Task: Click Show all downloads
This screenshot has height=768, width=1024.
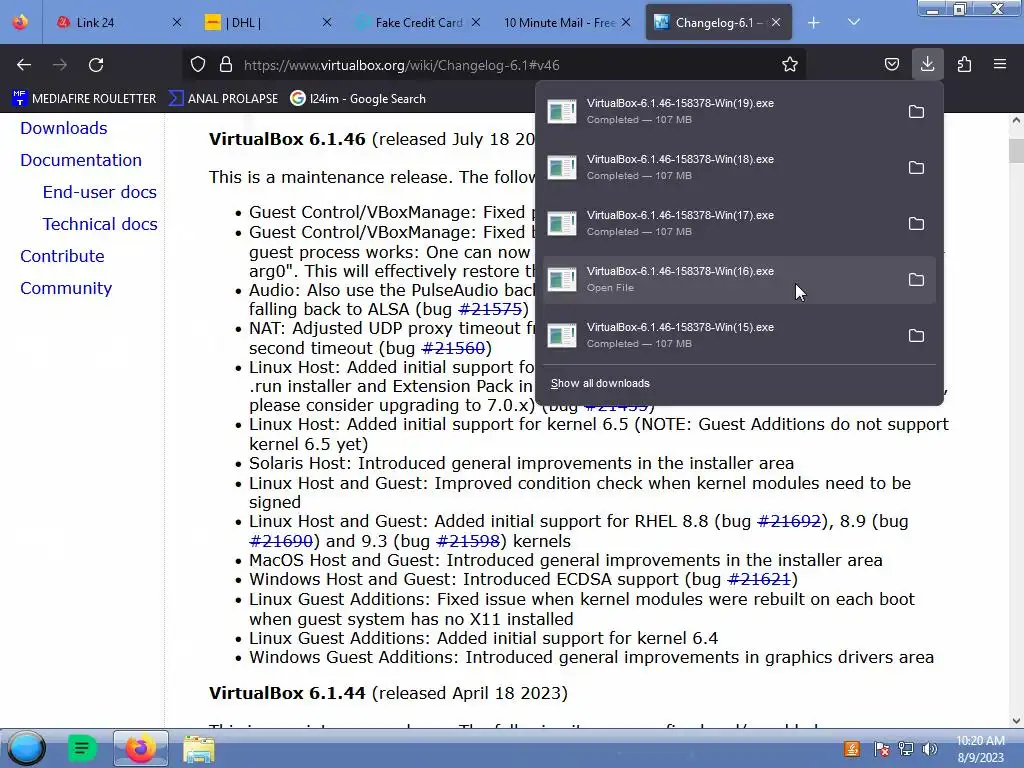Action: [600, 383]
